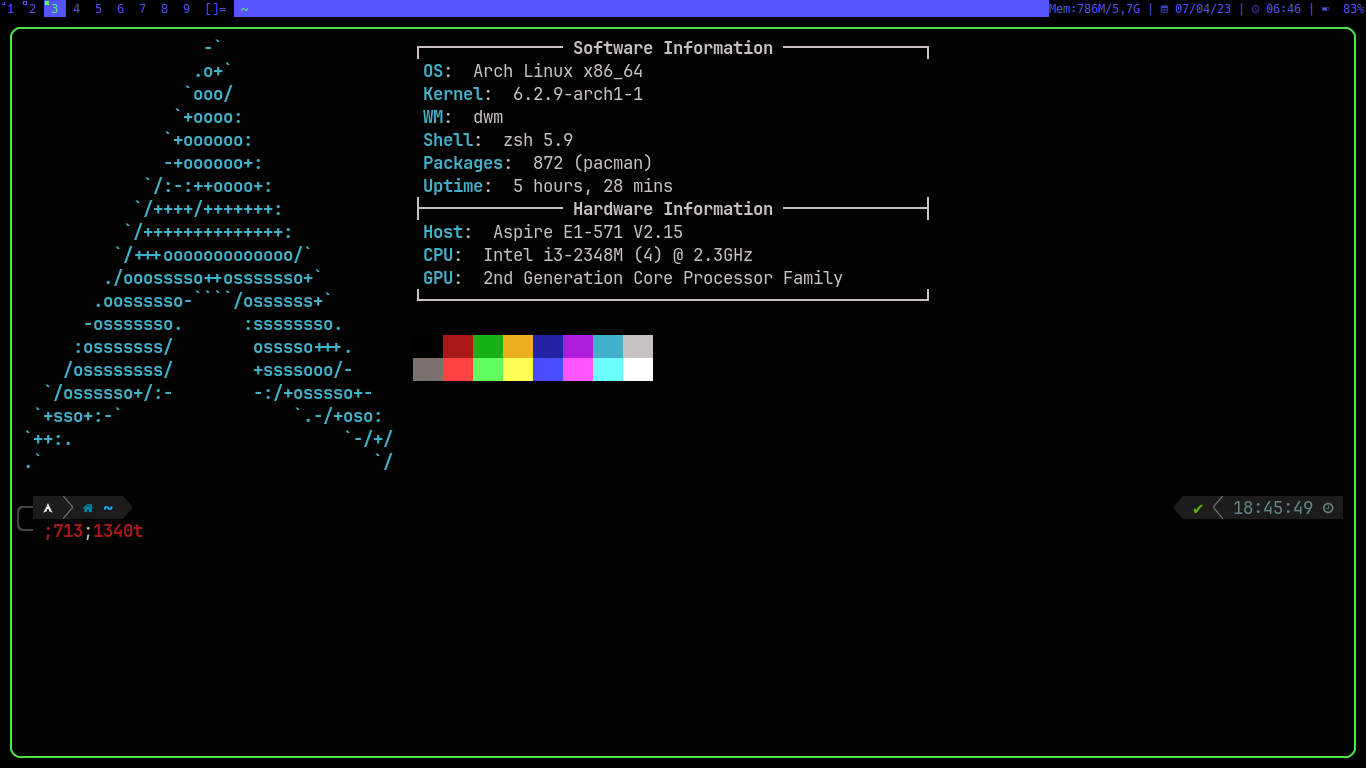Click the home icon in prompt
Image resolution: width=1366 pixels, height=768 pixels.
(x=88, y=508)
